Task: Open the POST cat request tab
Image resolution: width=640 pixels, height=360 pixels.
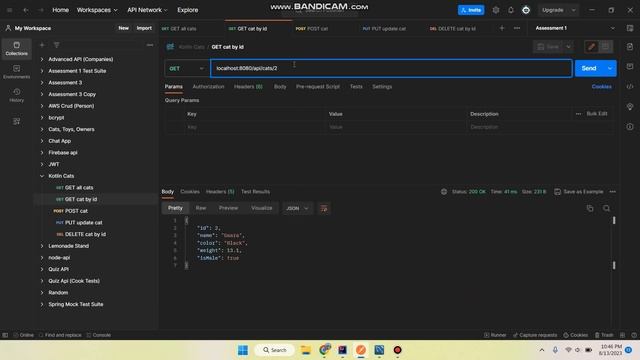Action: pos(312,29)
